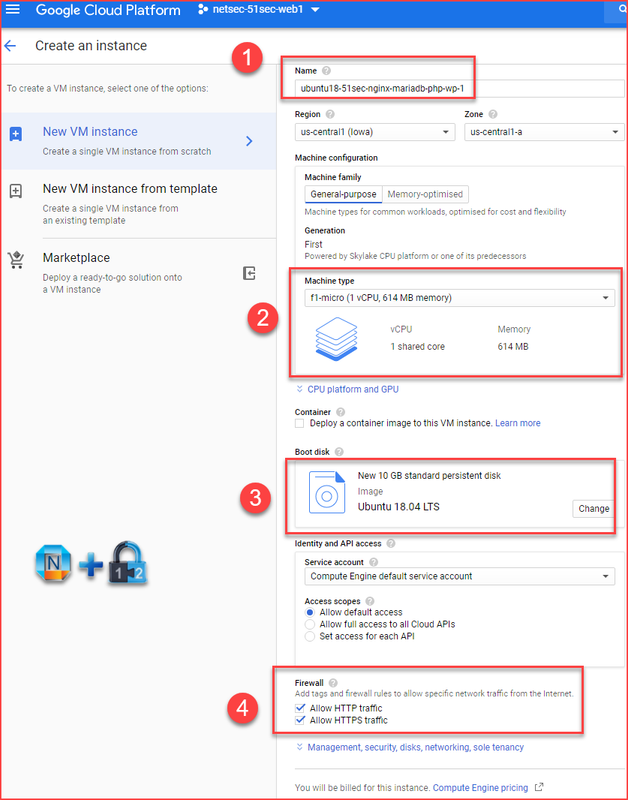
Task: Toggle the Allow HTTPS traffic checkbox
Action: coord(300,720)
